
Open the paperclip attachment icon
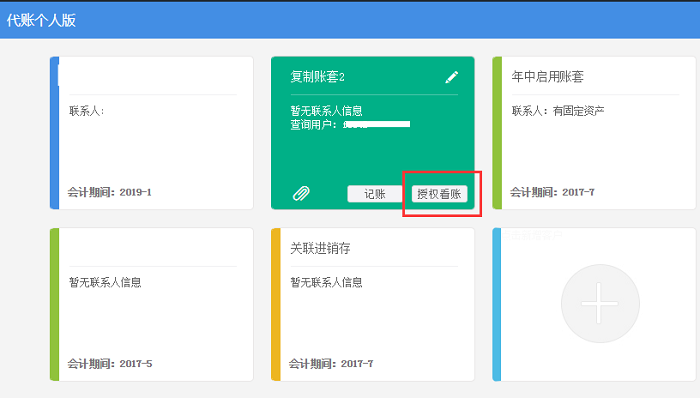[x=301, y=193]
